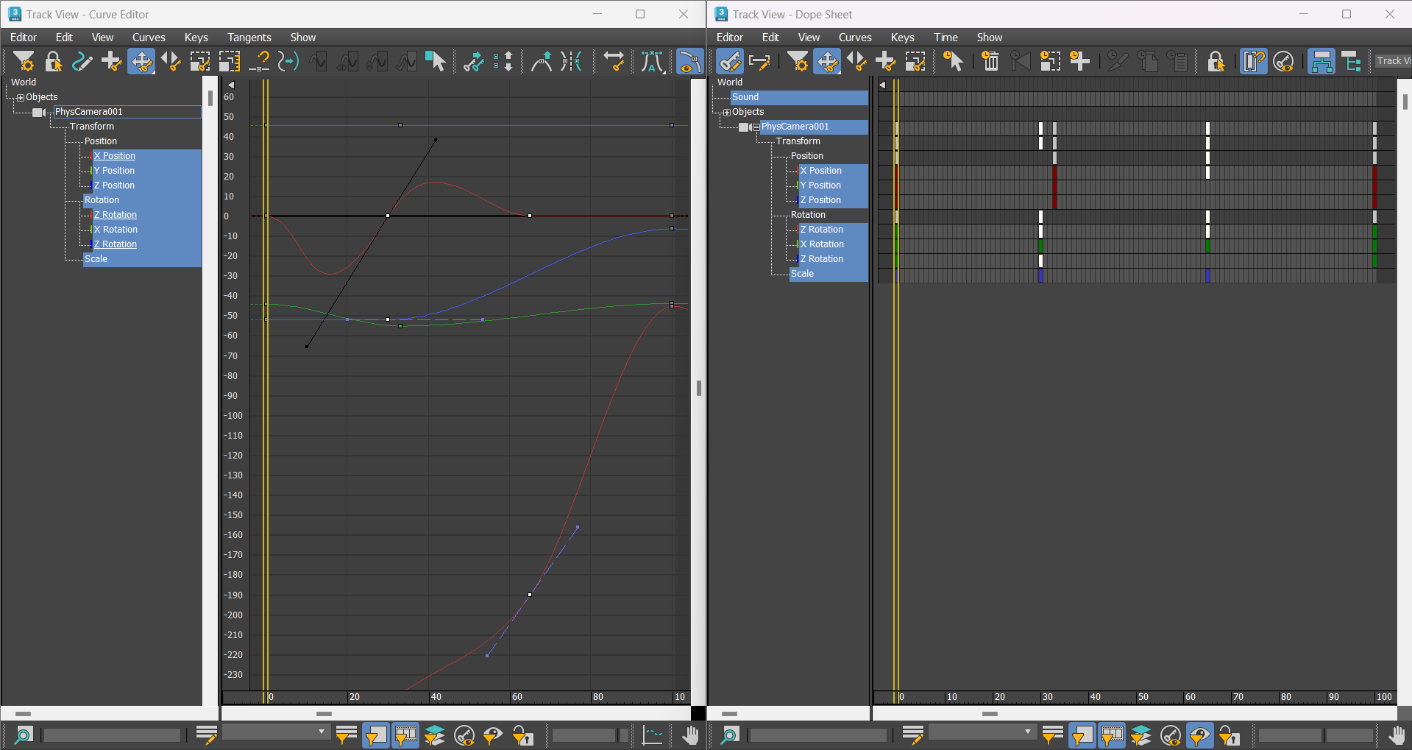Open Editor menu in Dope Sheet

point(730,37)
